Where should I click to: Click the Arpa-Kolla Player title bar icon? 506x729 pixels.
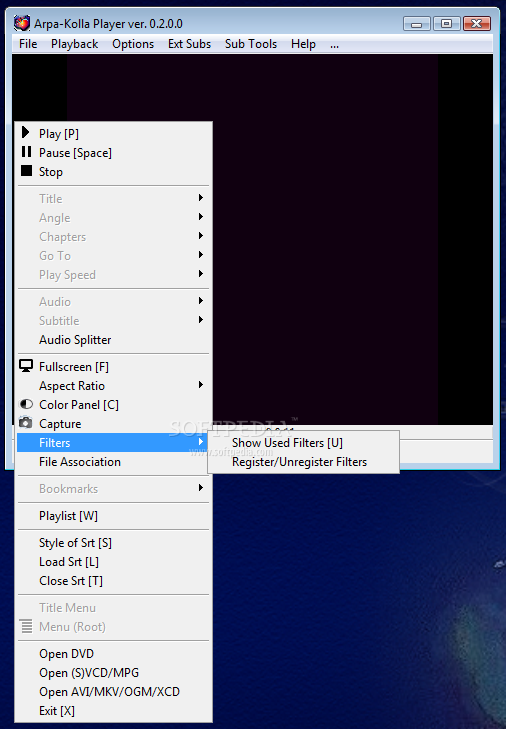click(x=22, y=23)
